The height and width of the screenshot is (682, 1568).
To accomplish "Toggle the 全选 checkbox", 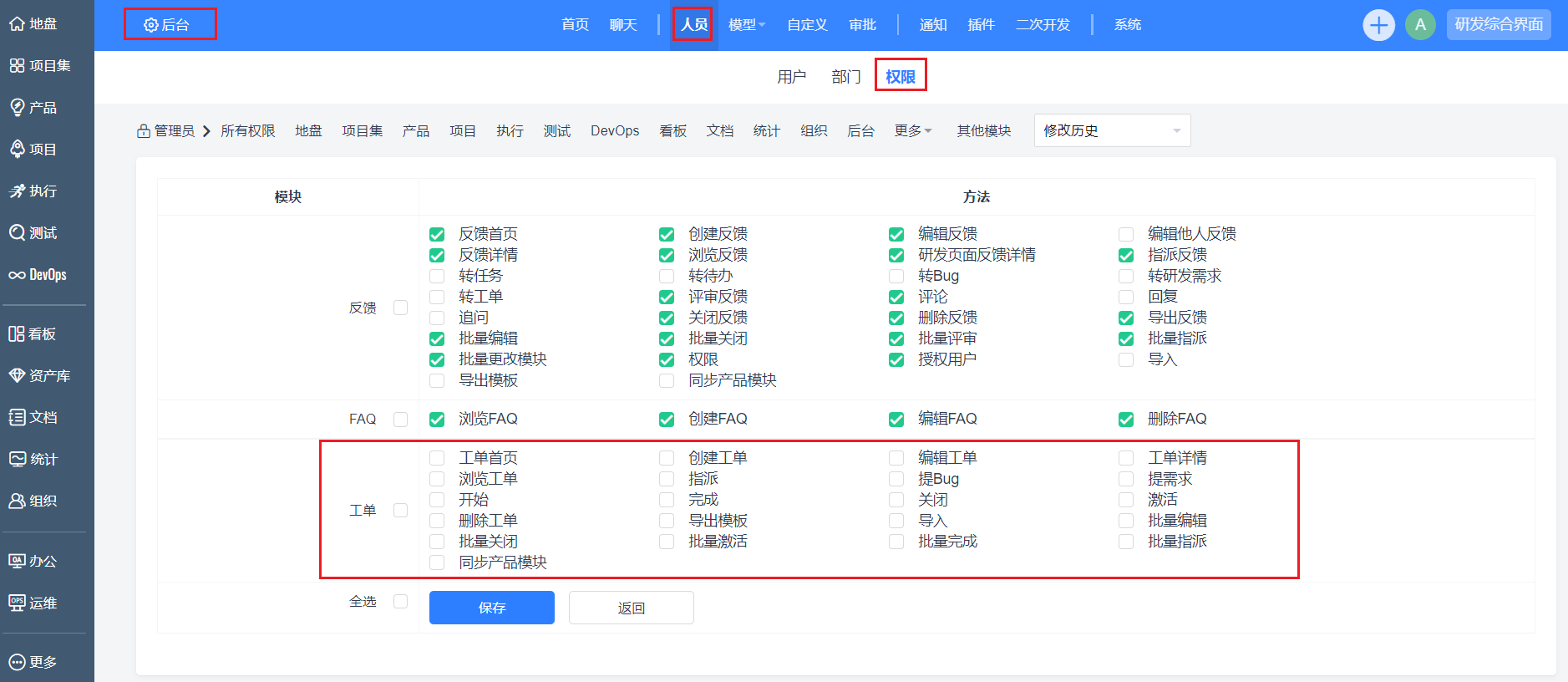I will click(x=400, y=602).
